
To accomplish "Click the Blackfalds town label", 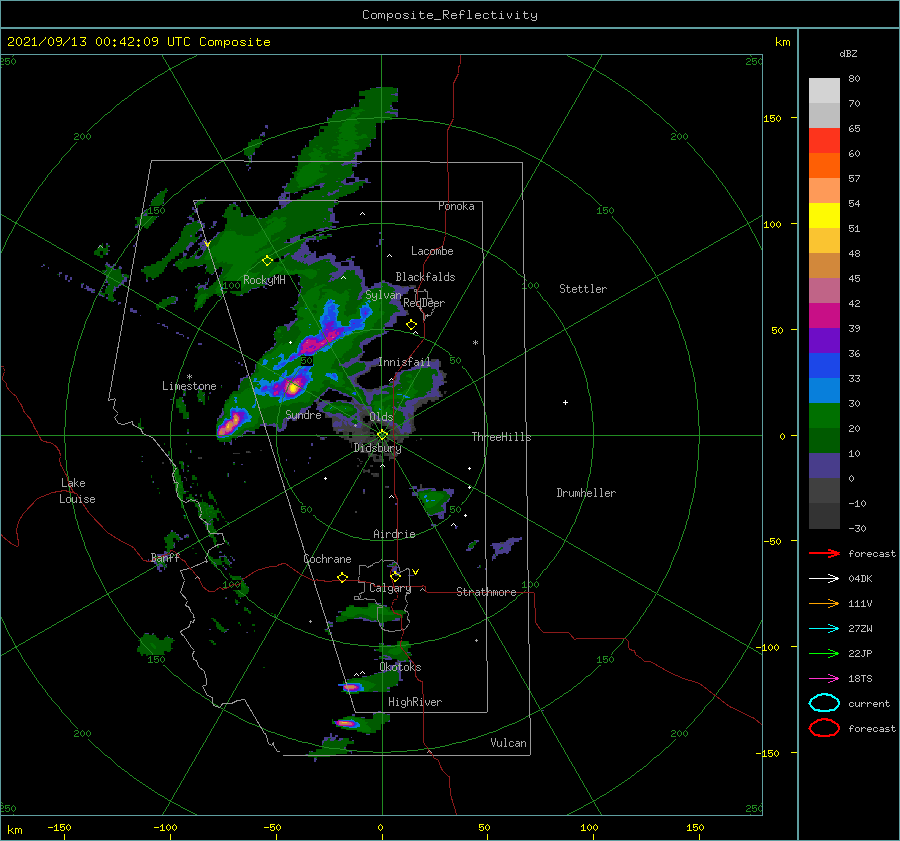I will pyautogui.click(x=425, y=277).
